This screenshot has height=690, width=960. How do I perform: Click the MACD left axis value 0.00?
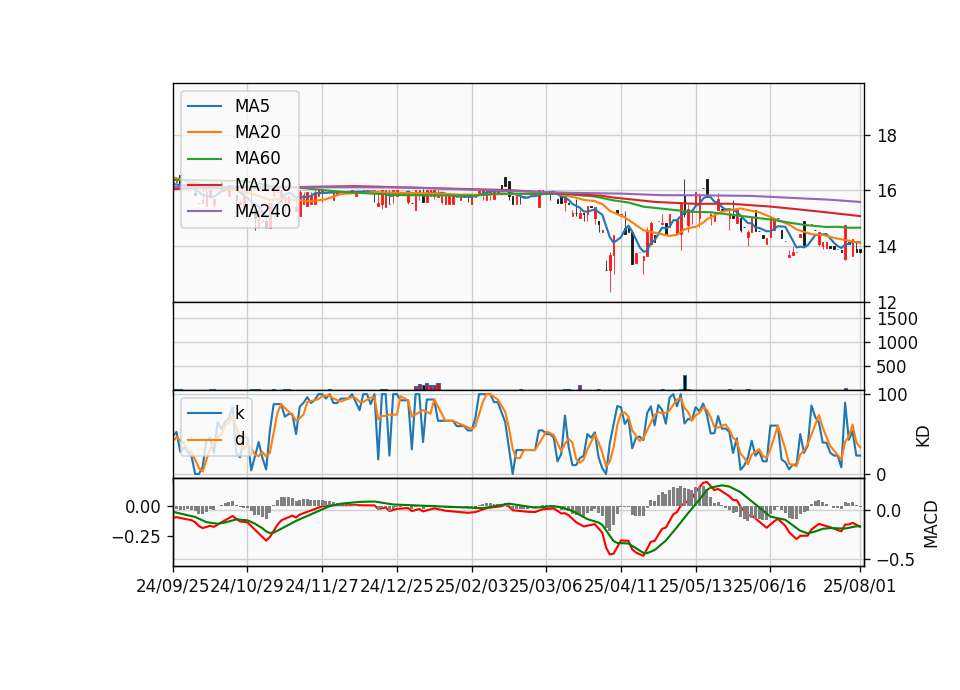[143, 507]
